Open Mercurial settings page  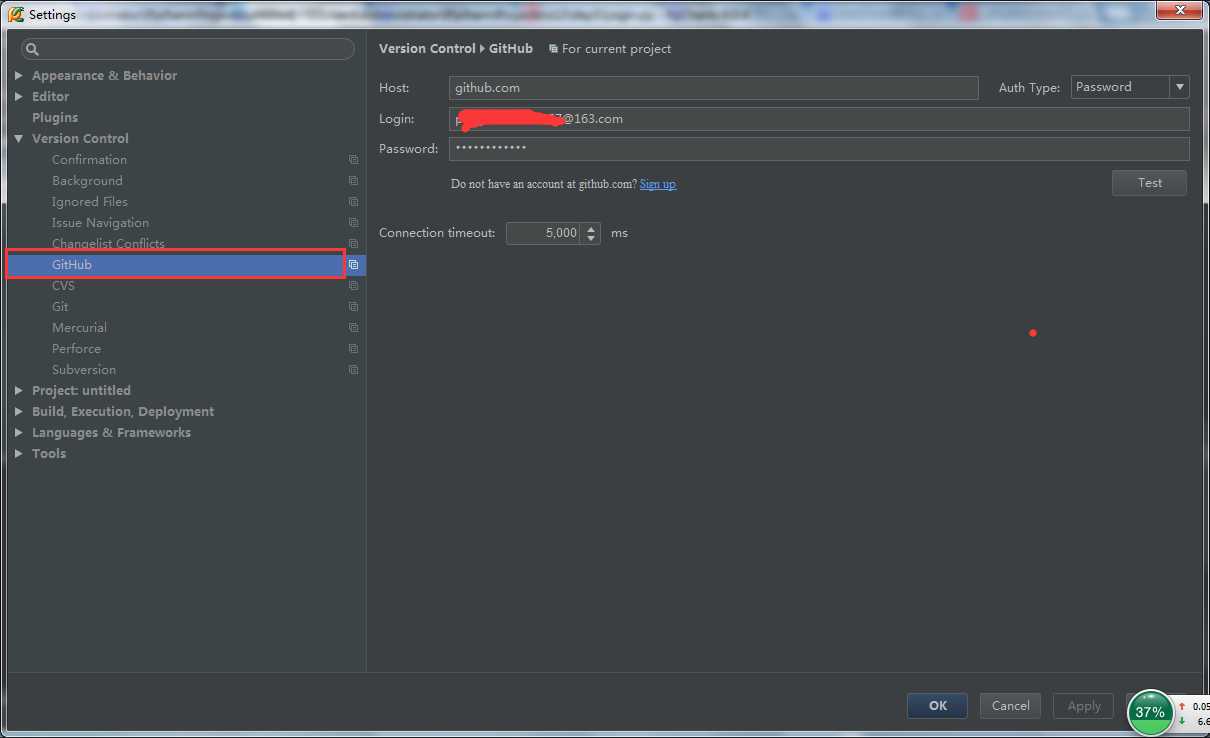pyautogui.click(x=79, y=328)
